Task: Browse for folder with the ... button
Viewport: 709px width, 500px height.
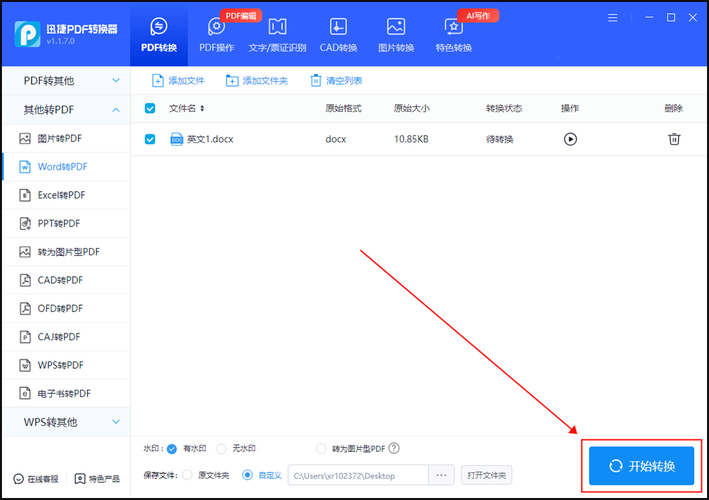Action: pyautogui.click(x=441, y=476)
